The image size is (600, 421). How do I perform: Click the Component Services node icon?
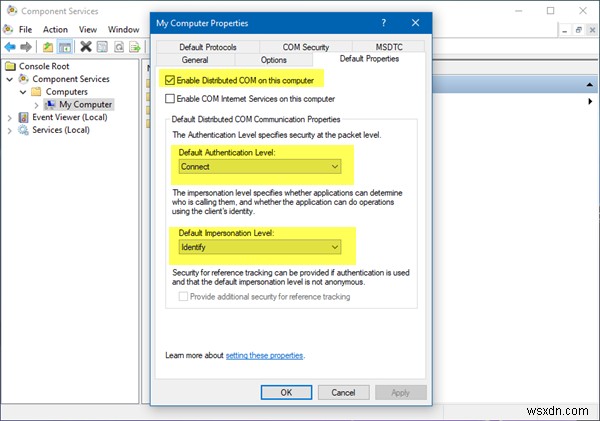[24, 79]
